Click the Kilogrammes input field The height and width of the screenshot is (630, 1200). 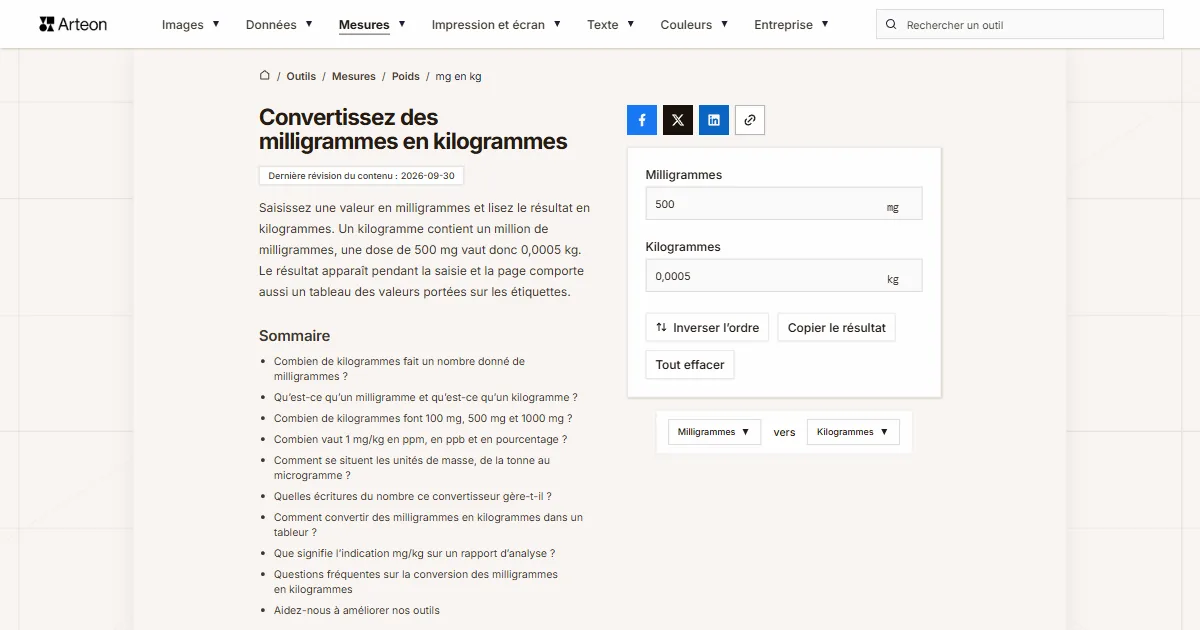click(784, 276)
